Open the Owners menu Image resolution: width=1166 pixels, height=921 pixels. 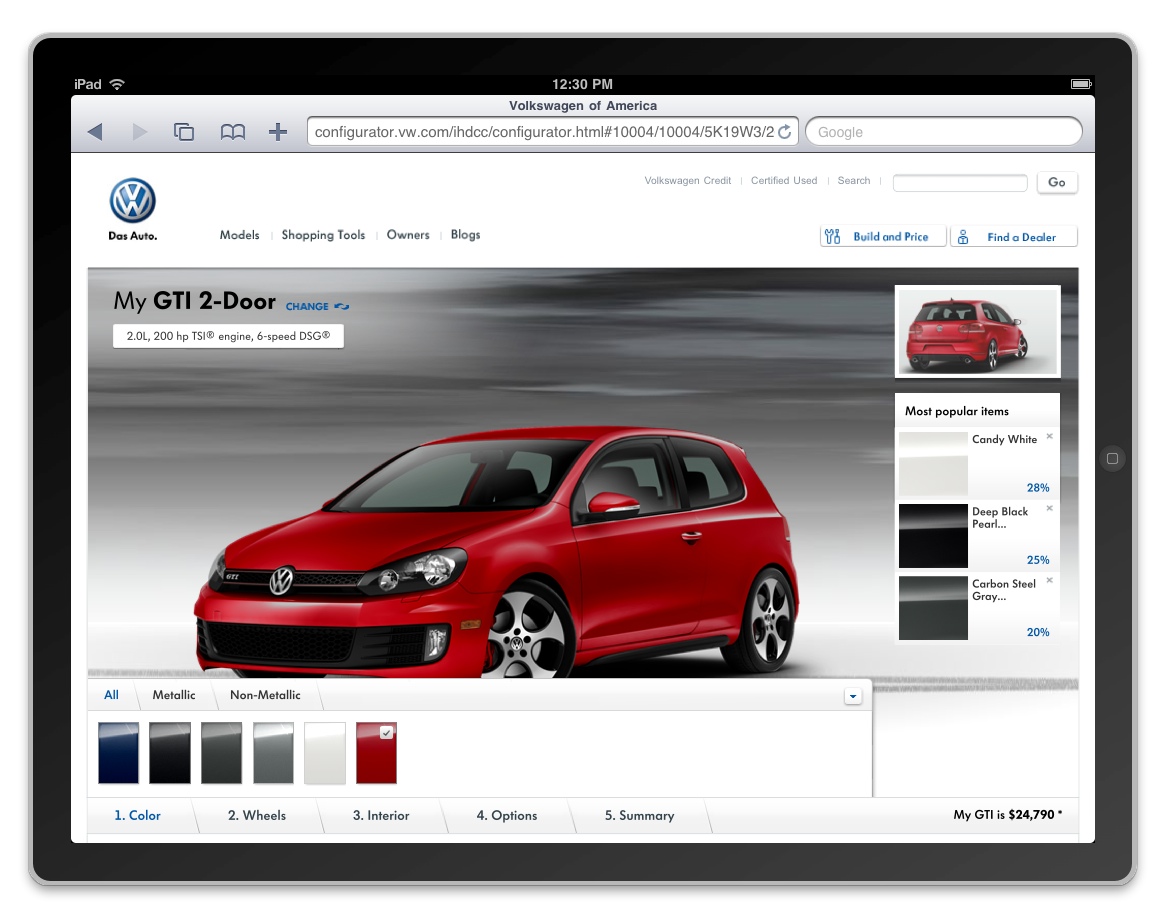click(x=408, y=235)
